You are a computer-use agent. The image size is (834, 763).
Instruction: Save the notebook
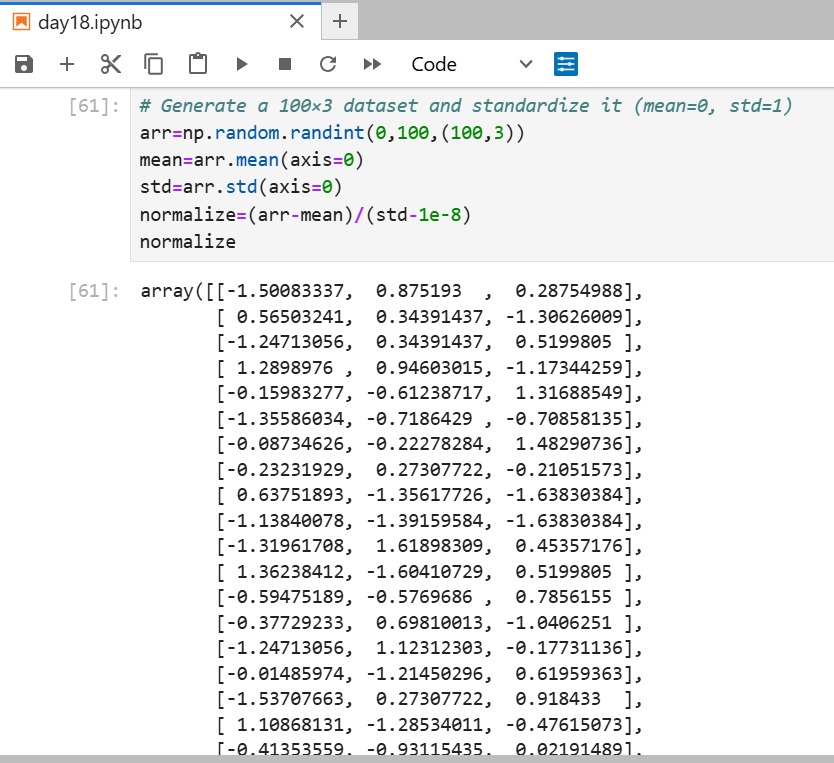22,63
